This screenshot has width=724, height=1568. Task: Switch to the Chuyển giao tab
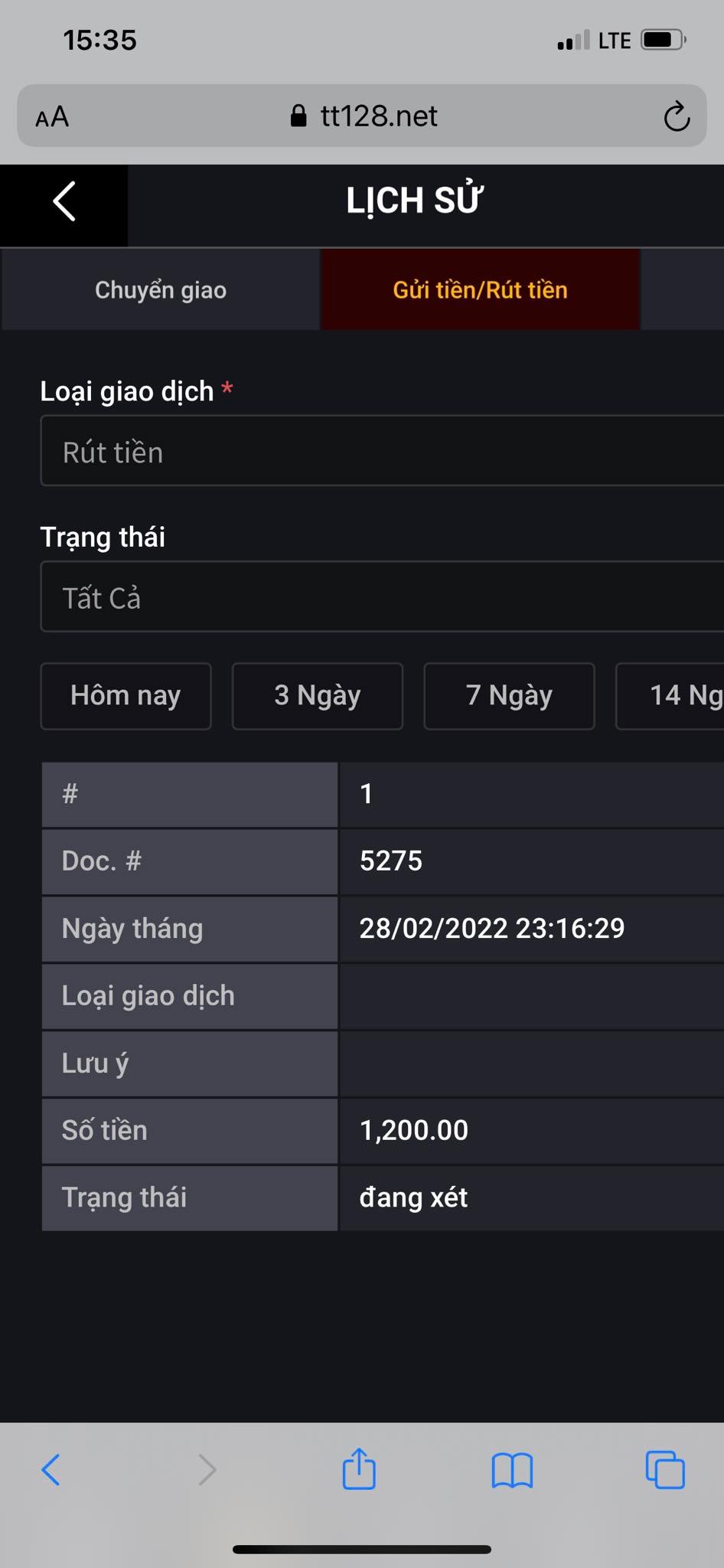160,289
